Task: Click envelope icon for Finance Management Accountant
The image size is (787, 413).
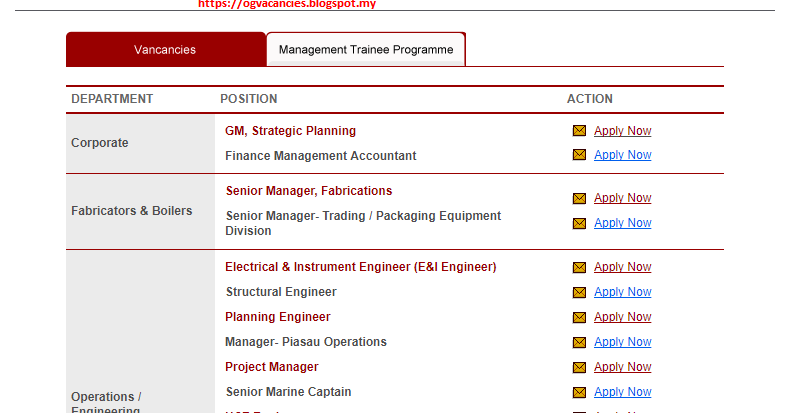Action: [579, 155]
